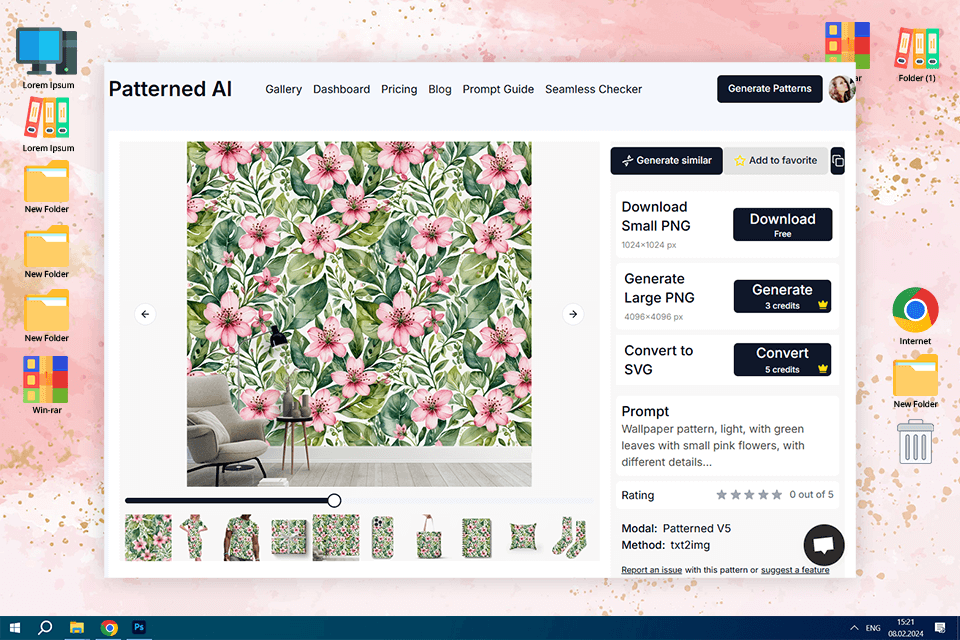Select the wallpaper room mockup thumbnail

point(336,538)
